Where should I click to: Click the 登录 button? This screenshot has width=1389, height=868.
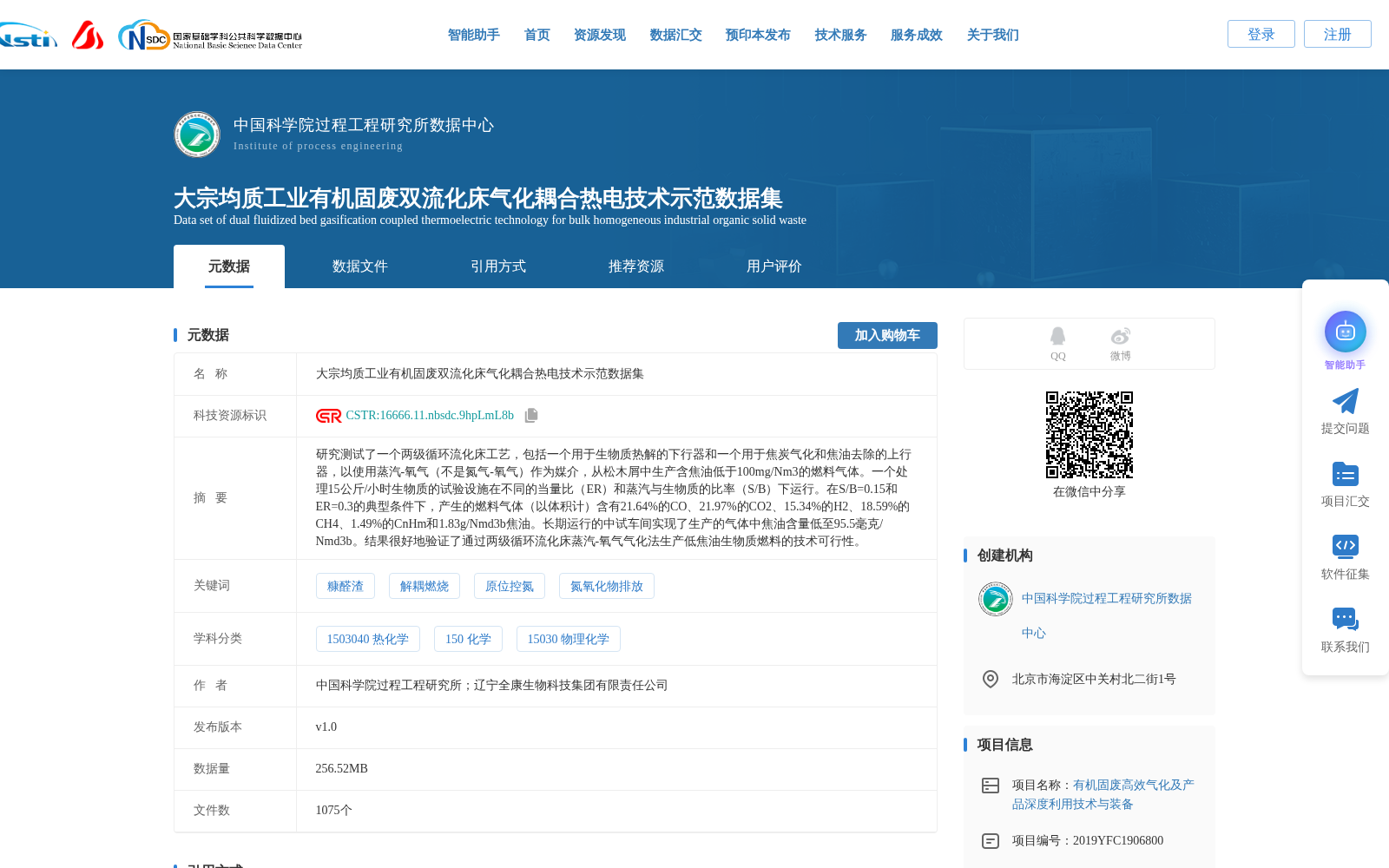[1261, 34]
